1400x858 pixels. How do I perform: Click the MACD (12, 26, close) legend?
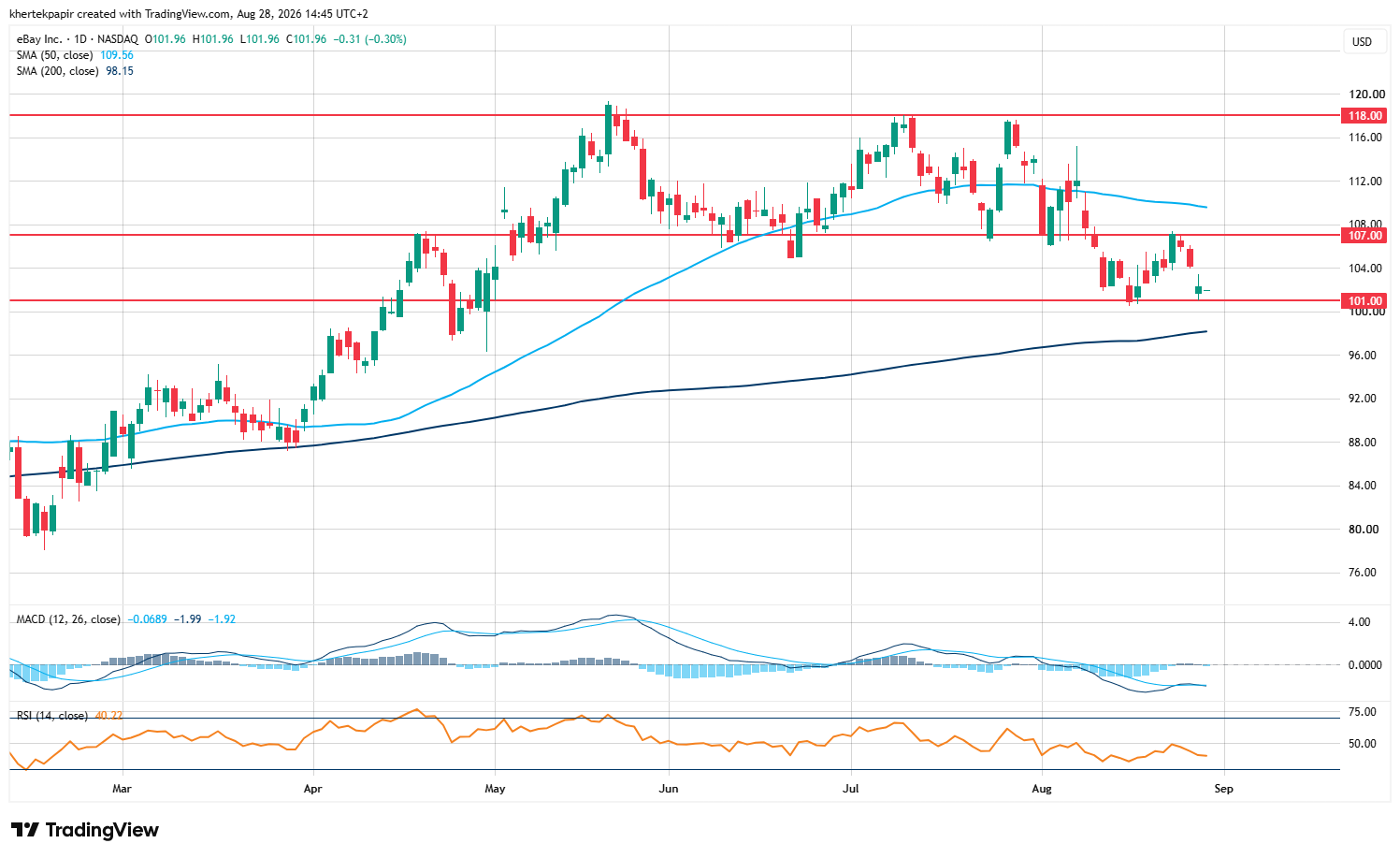[x=68, y=619]
